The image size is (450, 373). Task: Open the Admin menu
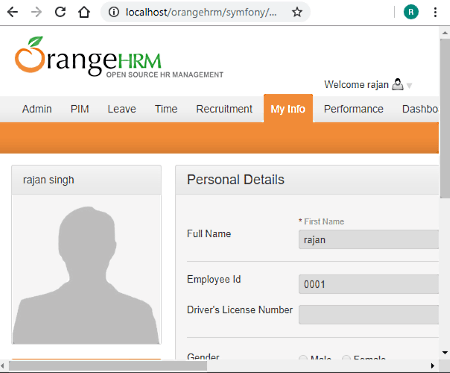coord(37,109)
